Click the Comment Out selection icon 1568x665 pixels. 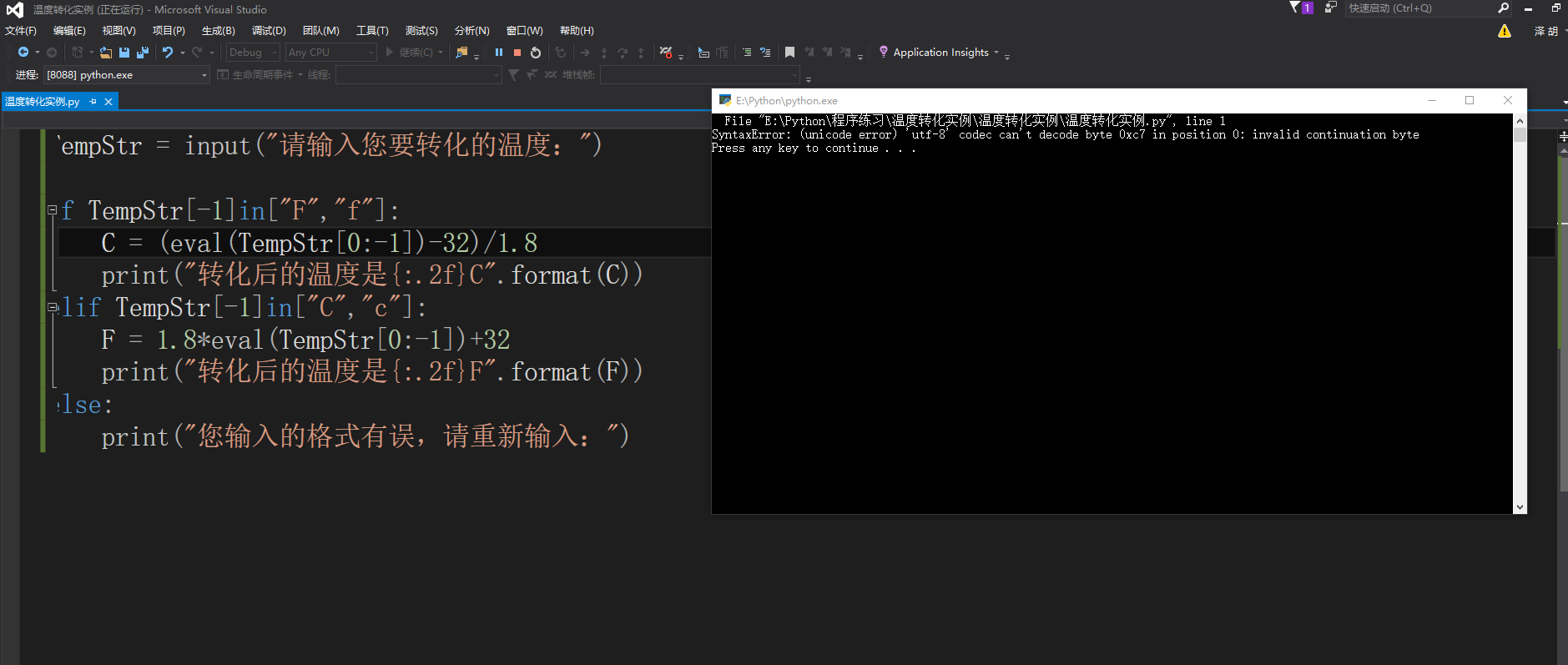click(x=747, y=53)
